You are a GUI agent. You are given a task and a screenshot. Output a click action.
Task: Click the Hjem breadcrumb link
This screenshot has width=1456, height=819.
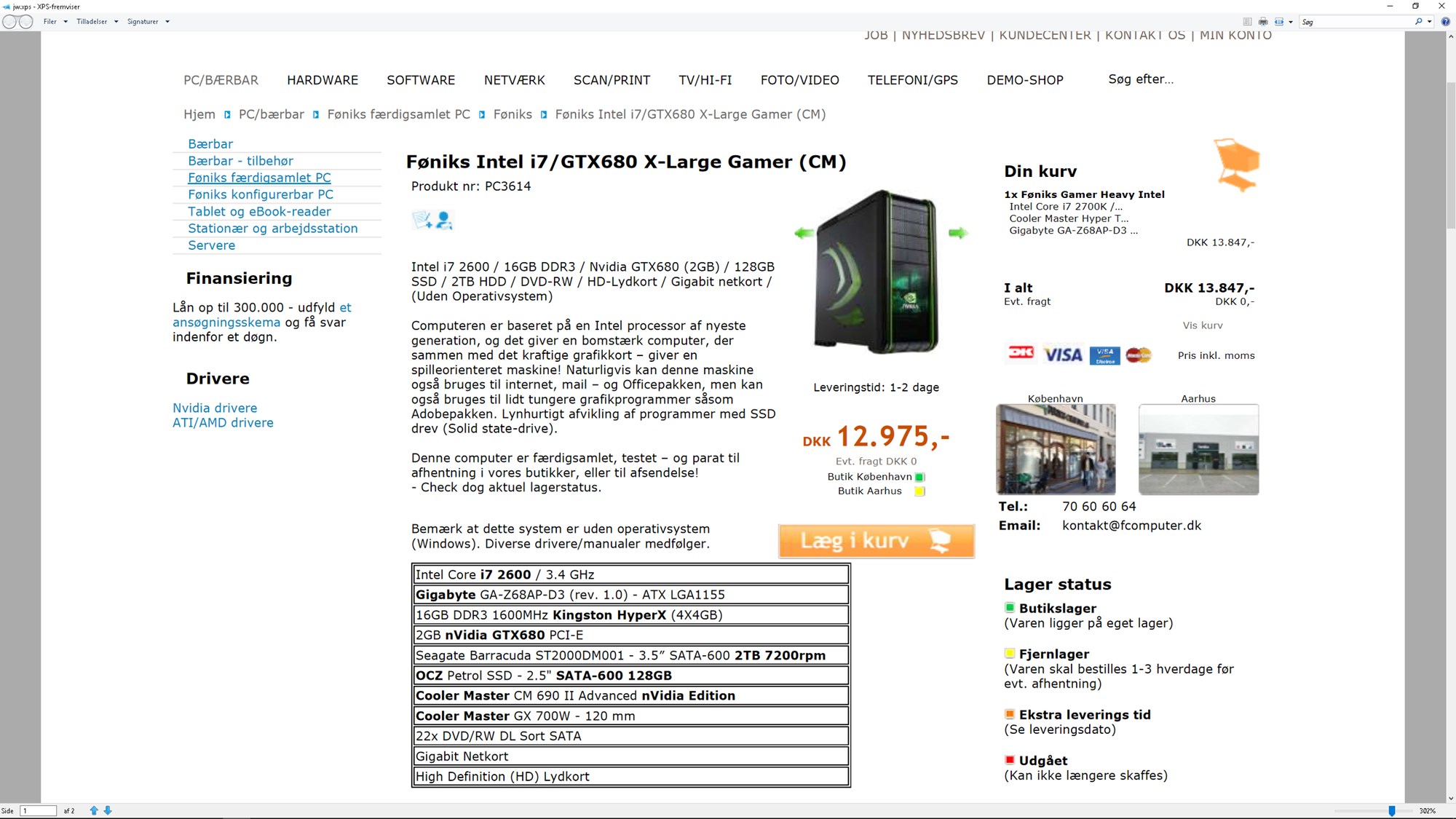pos(199,114)
